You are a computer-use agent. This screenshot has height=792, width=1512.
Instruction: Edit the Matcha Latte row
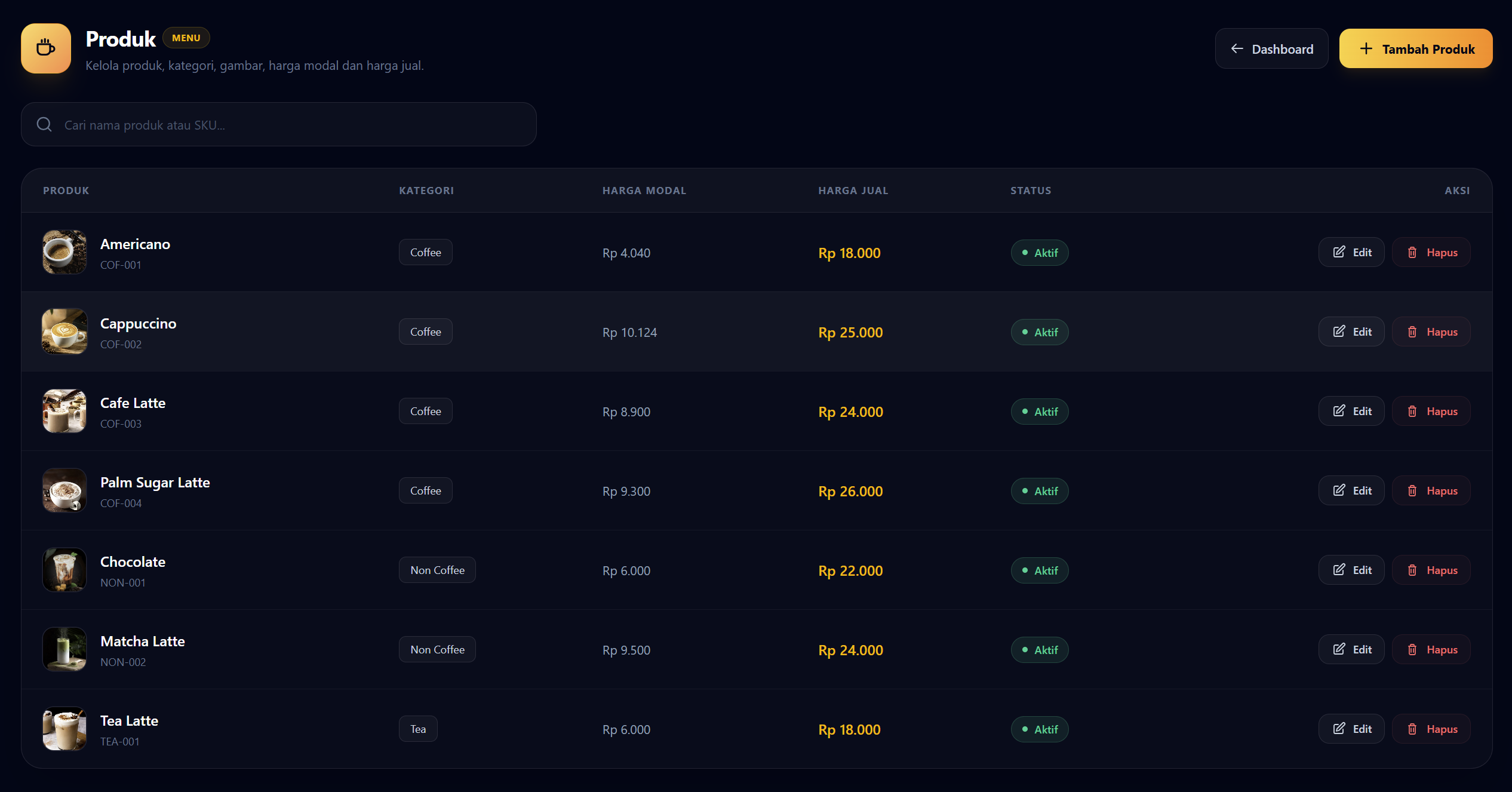click(x=1351, y=650)
